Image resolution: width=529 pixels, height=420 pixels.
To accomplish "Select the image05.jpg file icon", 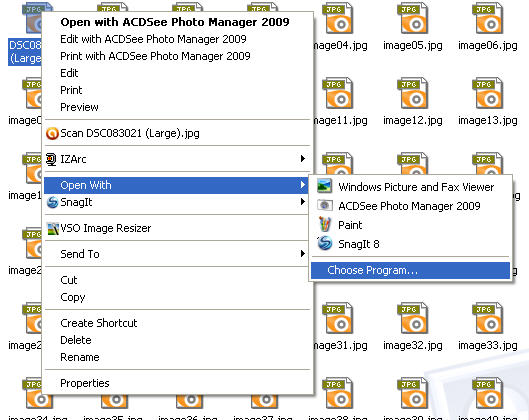I will [x=413, y=19].
